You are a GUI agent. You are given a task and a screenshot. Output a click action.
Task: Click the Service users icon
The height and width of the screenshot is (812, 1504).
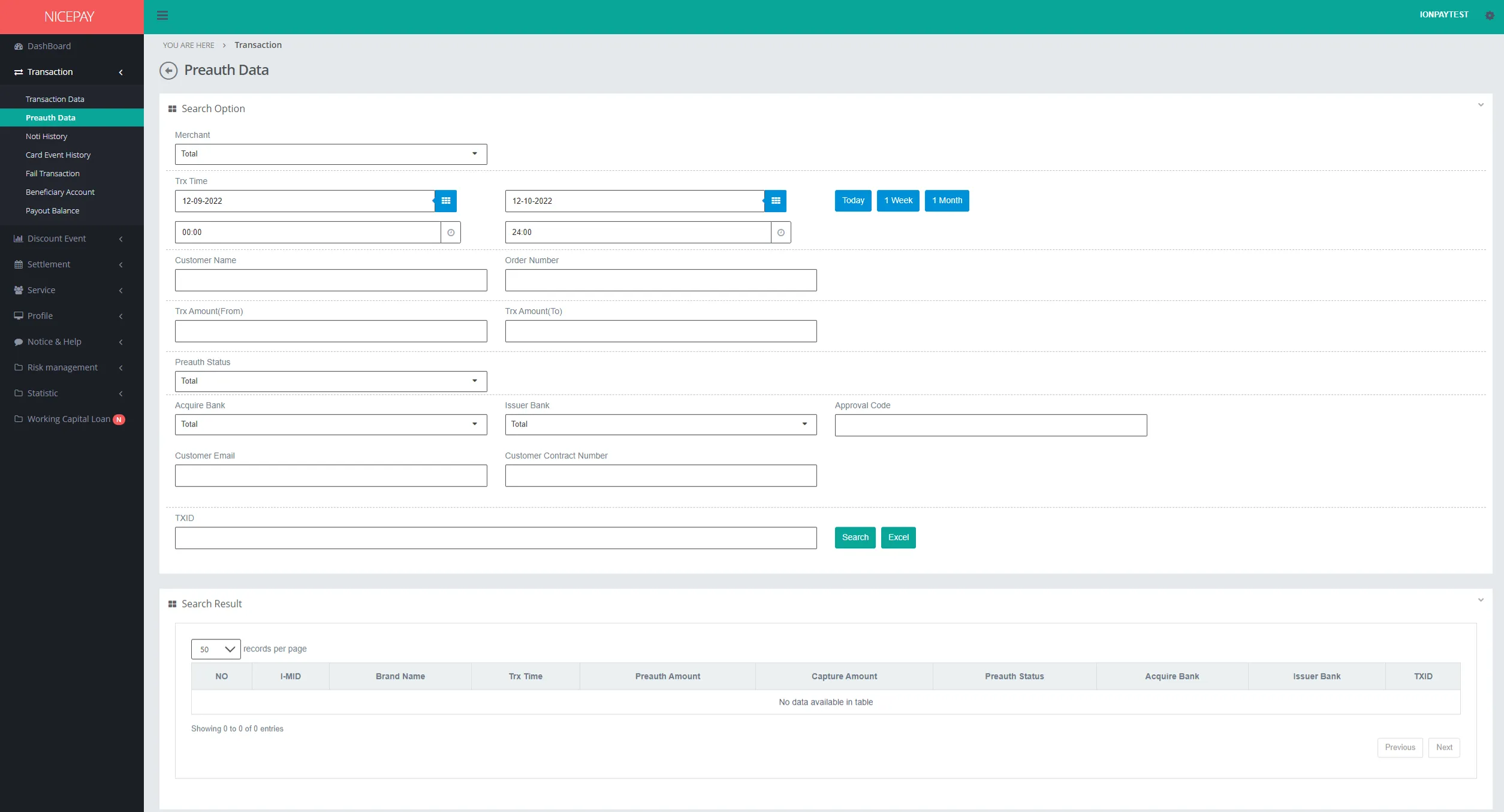pyautogui.click(x=19, y=290)
